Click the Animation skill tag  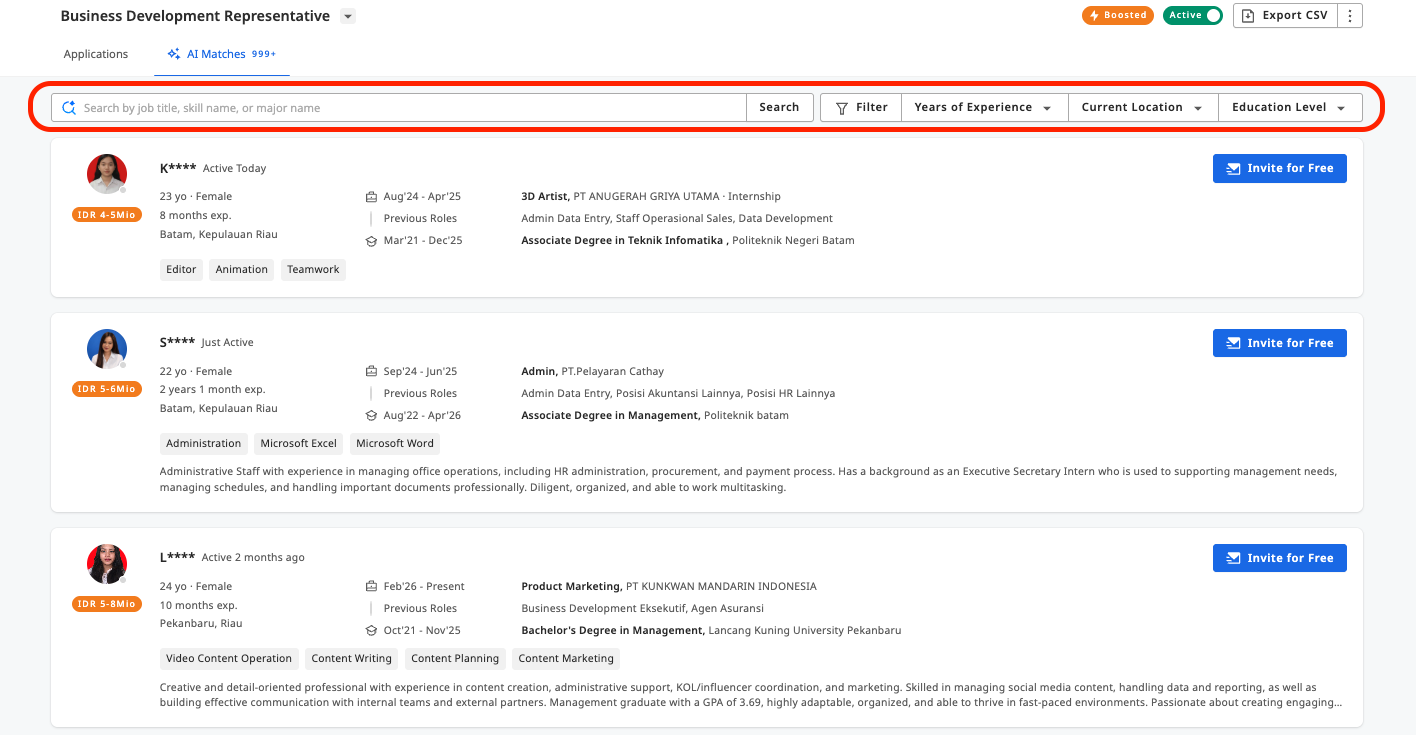pyautogui.click(x=242, y=269)
